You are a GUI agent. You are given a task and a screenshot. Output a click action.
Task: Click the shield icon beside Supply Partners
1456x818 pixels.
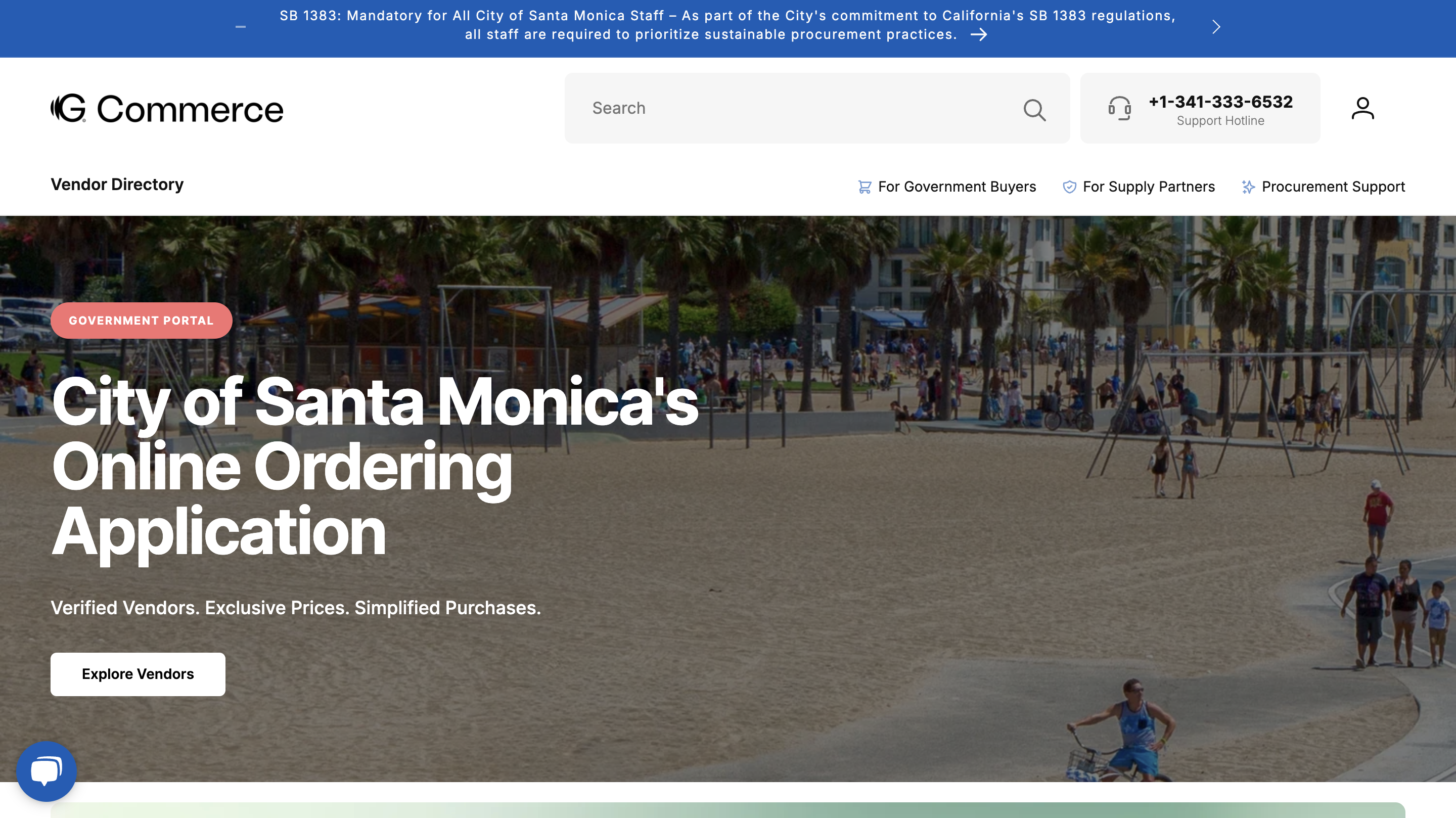point(1069,187)
